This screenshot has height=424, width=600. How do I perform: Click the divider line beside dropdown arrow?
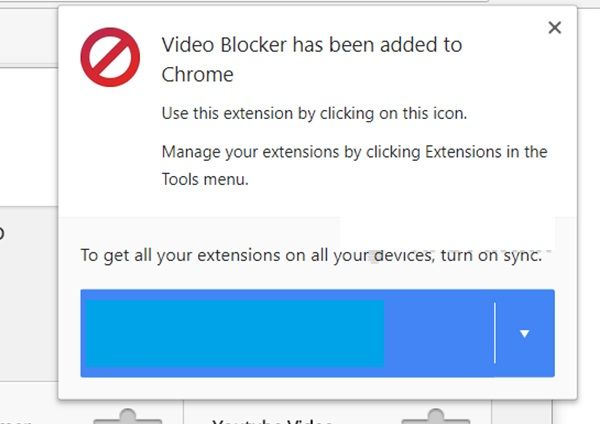(x=495, y=333)
